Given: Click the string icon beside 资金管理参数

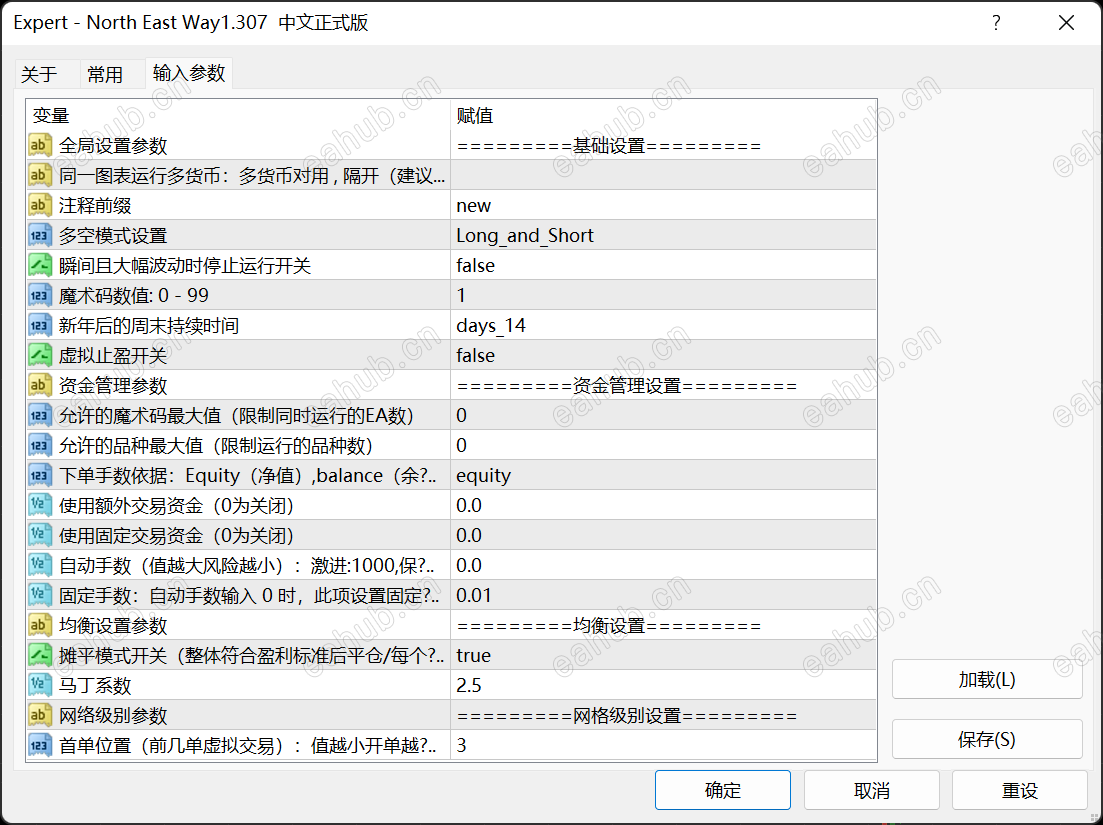Looking at the screenshot, I should [40, 385].
